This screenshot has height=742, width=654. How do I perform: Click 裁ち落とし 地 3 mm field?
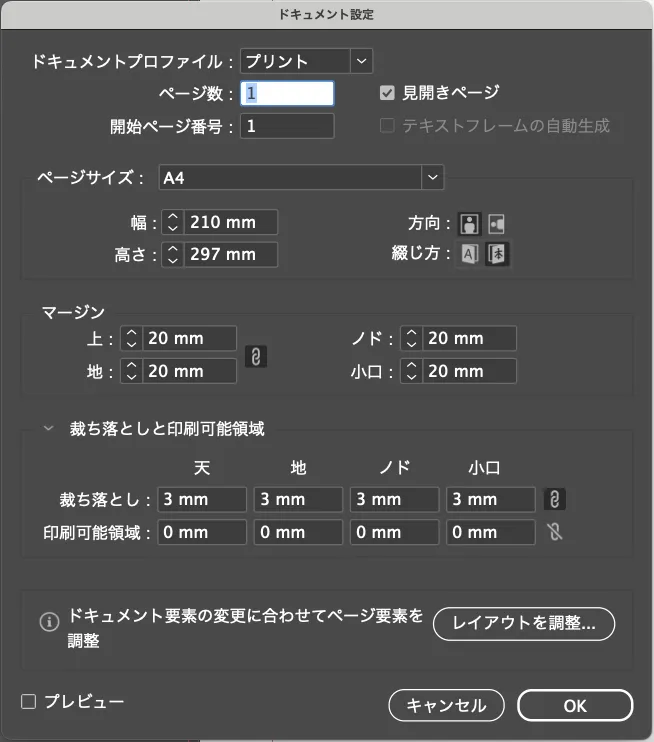(x=298, y=500)
